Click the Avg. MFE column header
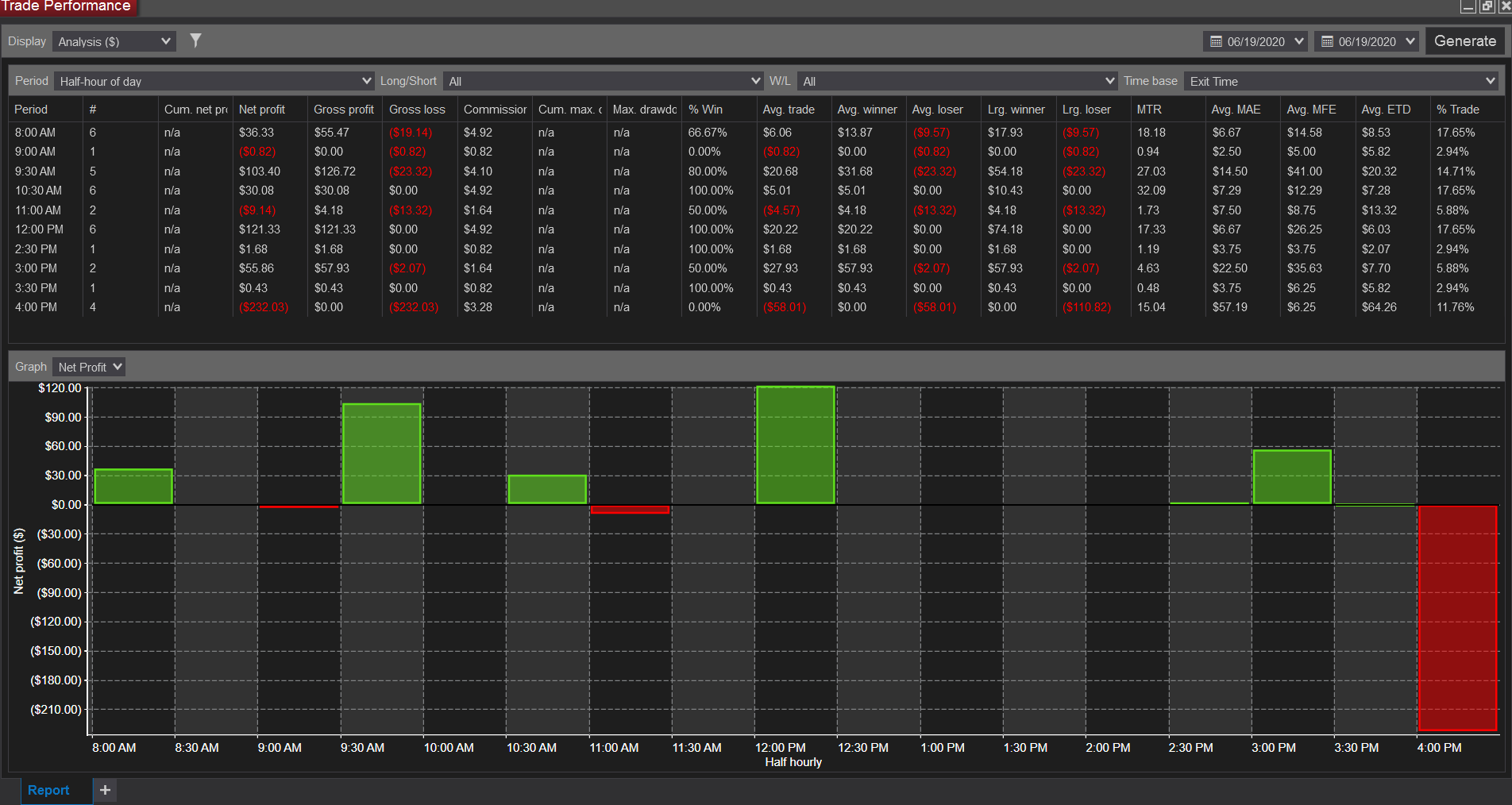The image size is (1512, 805). coord(1318,110)
